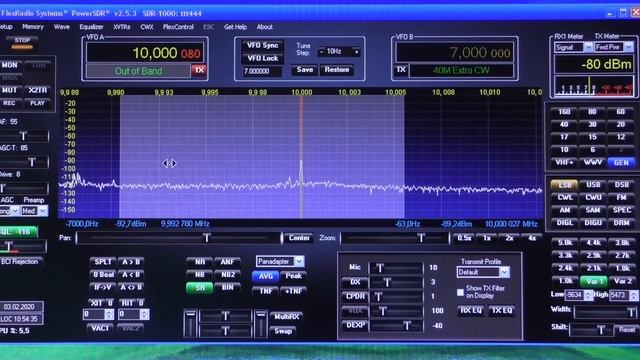Select the Var 1 filter
The height and width of the screenshot is (360, 640).
[593, 281]
